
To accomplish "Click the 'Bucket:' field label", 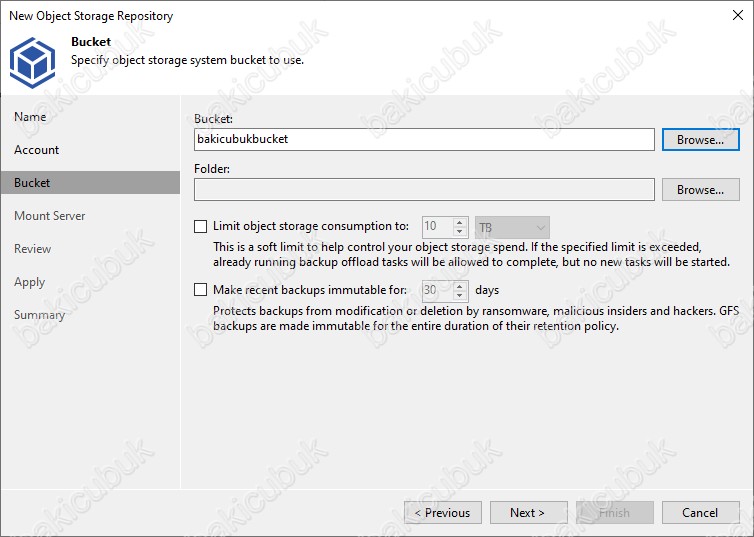I will 214,119.
